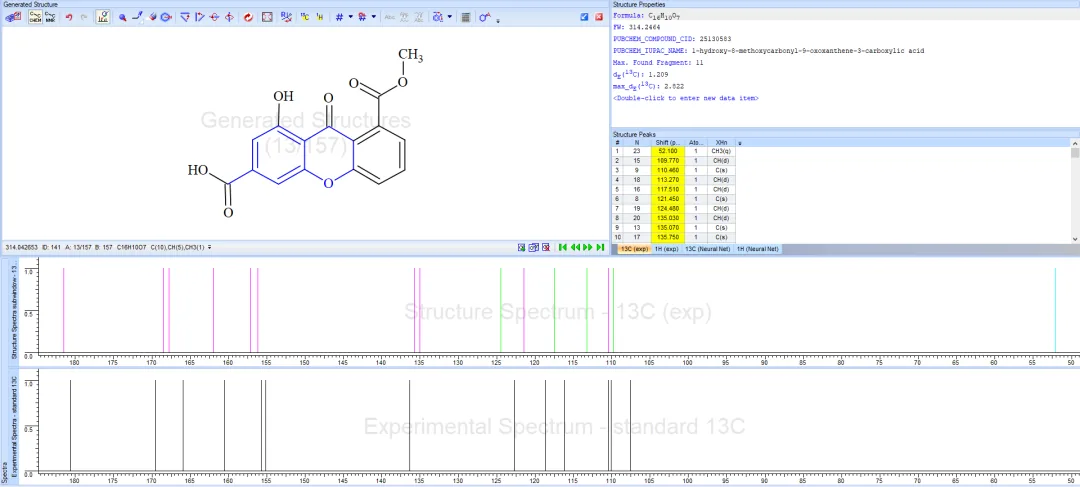Image resolution: width=1080 pixels, height=487 pixels.
Task: Click the leftmost structure-set icon in toolbar
Action: pyautogui.click(x=13, y=17)
